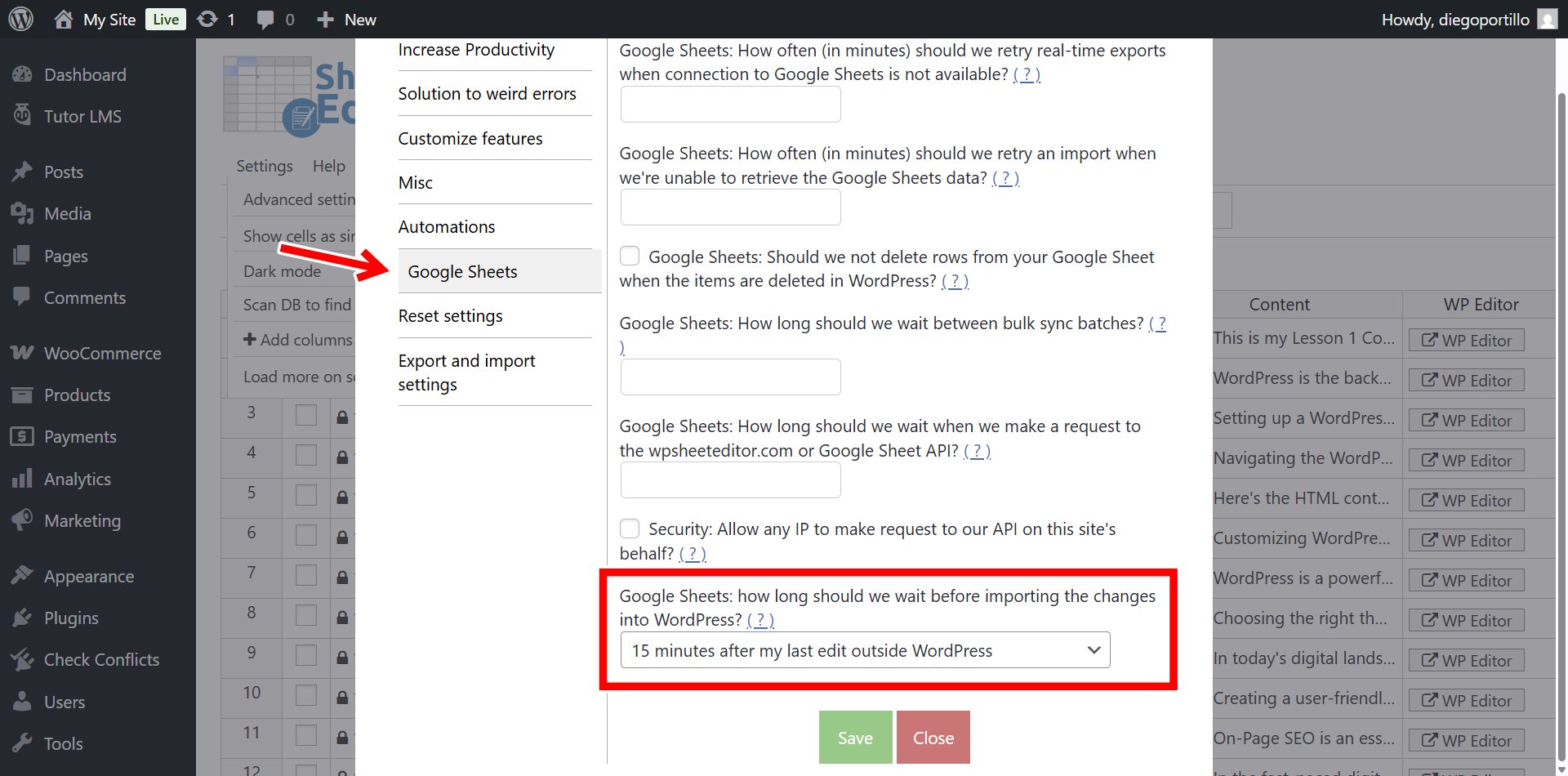
Task: Check the row 3 selection checkbox
Action: [x=305, y=414]
